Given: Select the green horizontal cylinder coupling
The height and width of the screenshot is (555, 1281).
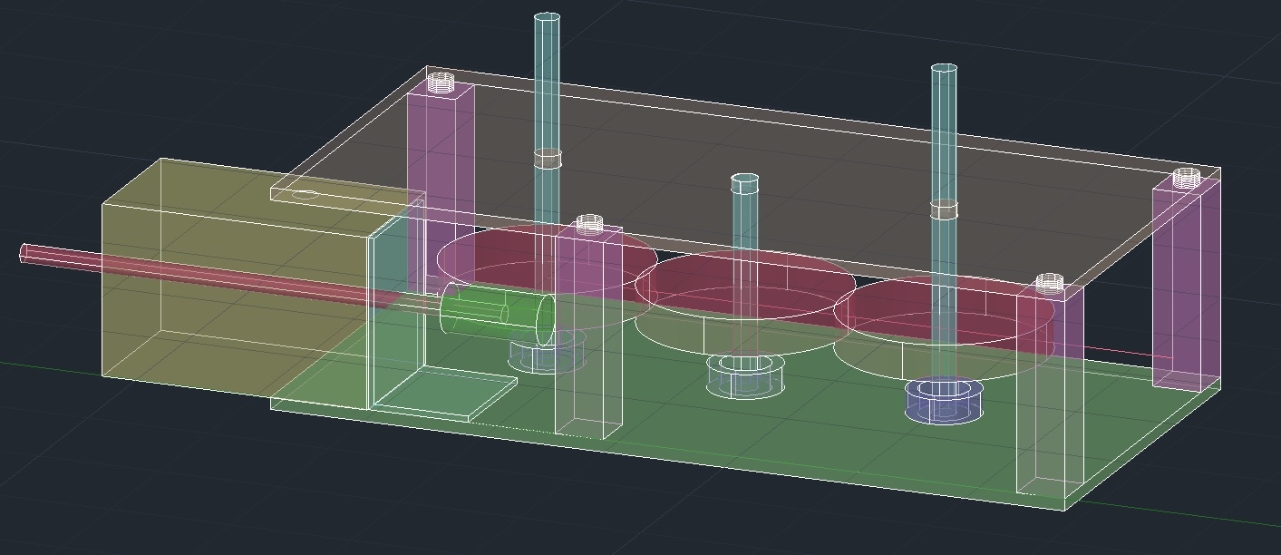Looking at the screenshot, I should 497,311.
